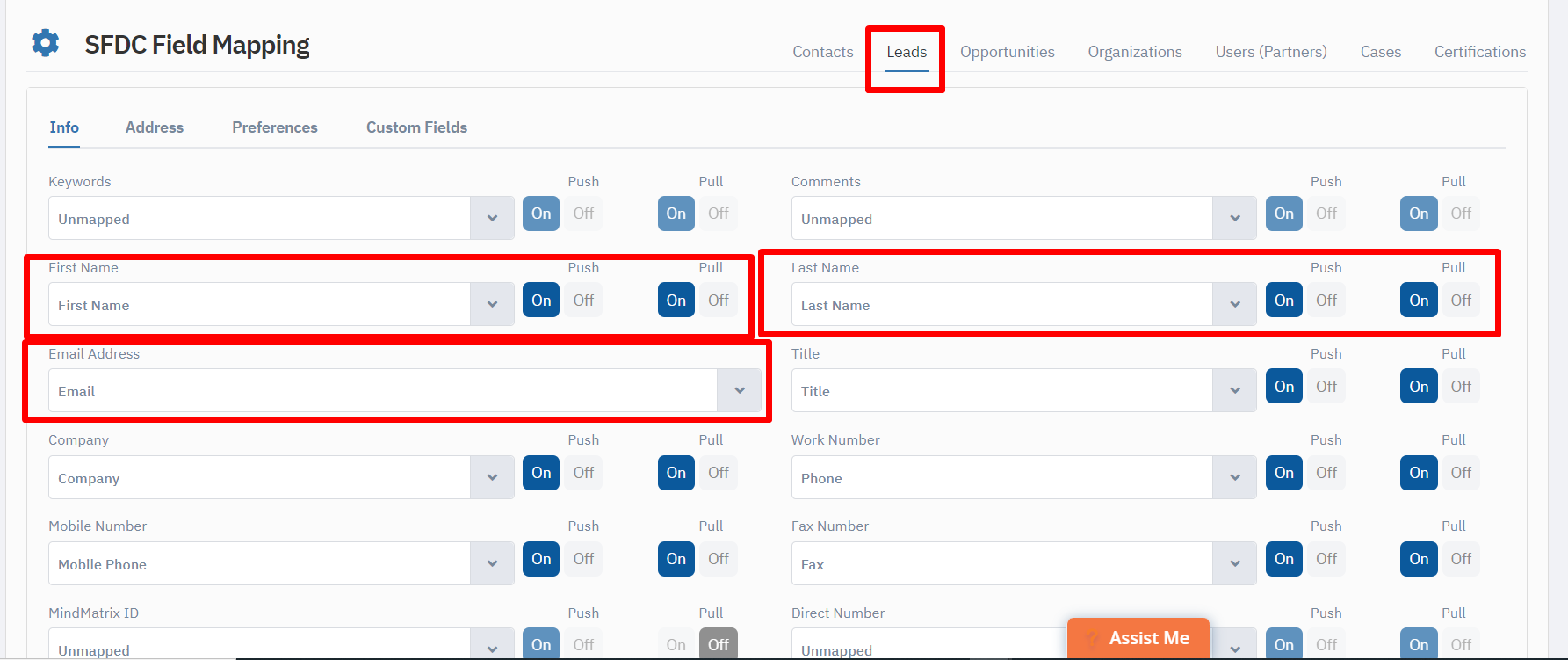The width and height of the screenshot is (1568, 660).
Task: Open the Address sub-tab
Action: 154,127
